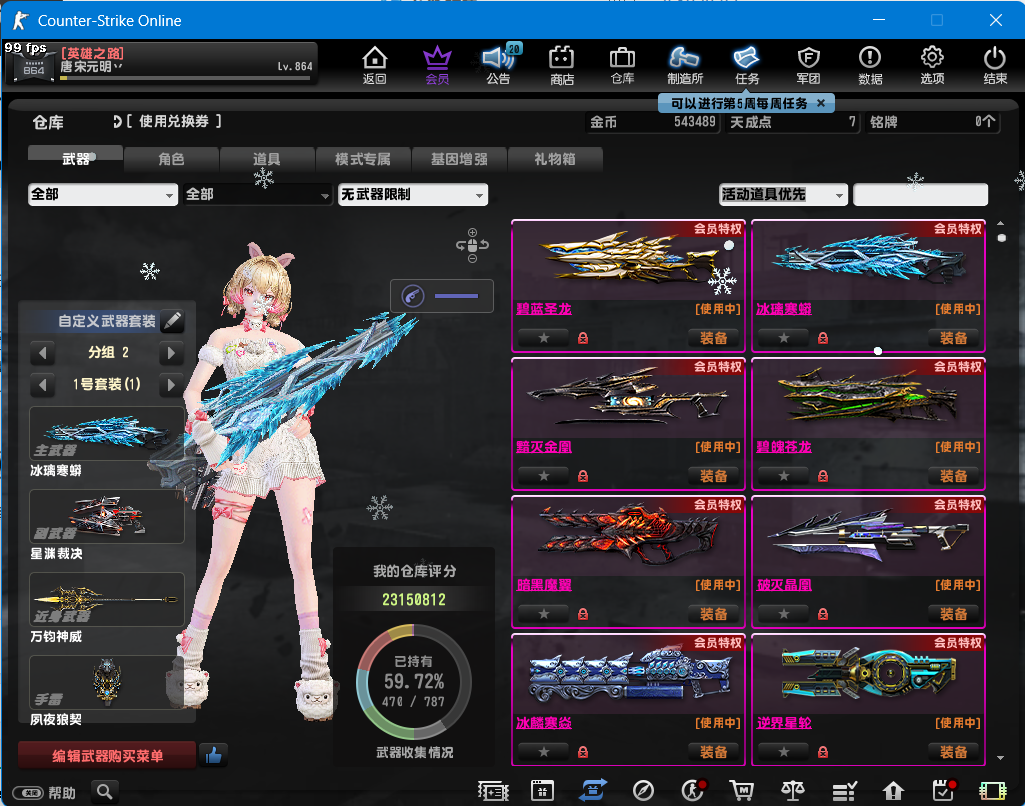Click the search input field beside 活动道具优先
The image size is (1025, 806).
point(920,195)
